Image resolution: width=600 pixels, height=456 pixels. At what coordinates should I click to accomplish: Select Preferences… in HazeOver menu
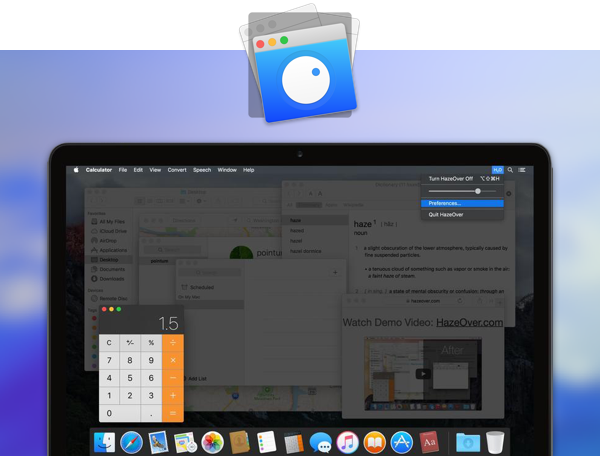coord(462,204)
